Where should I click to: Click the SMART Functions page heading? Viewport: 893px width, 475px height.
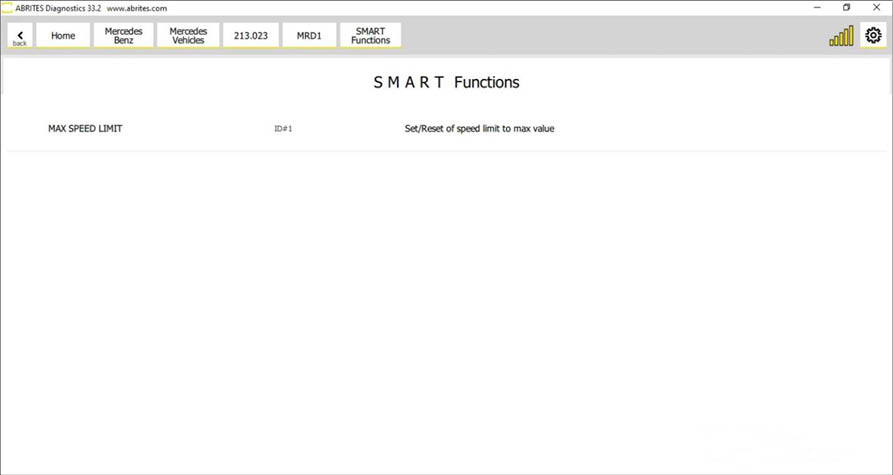pos(446,82)
